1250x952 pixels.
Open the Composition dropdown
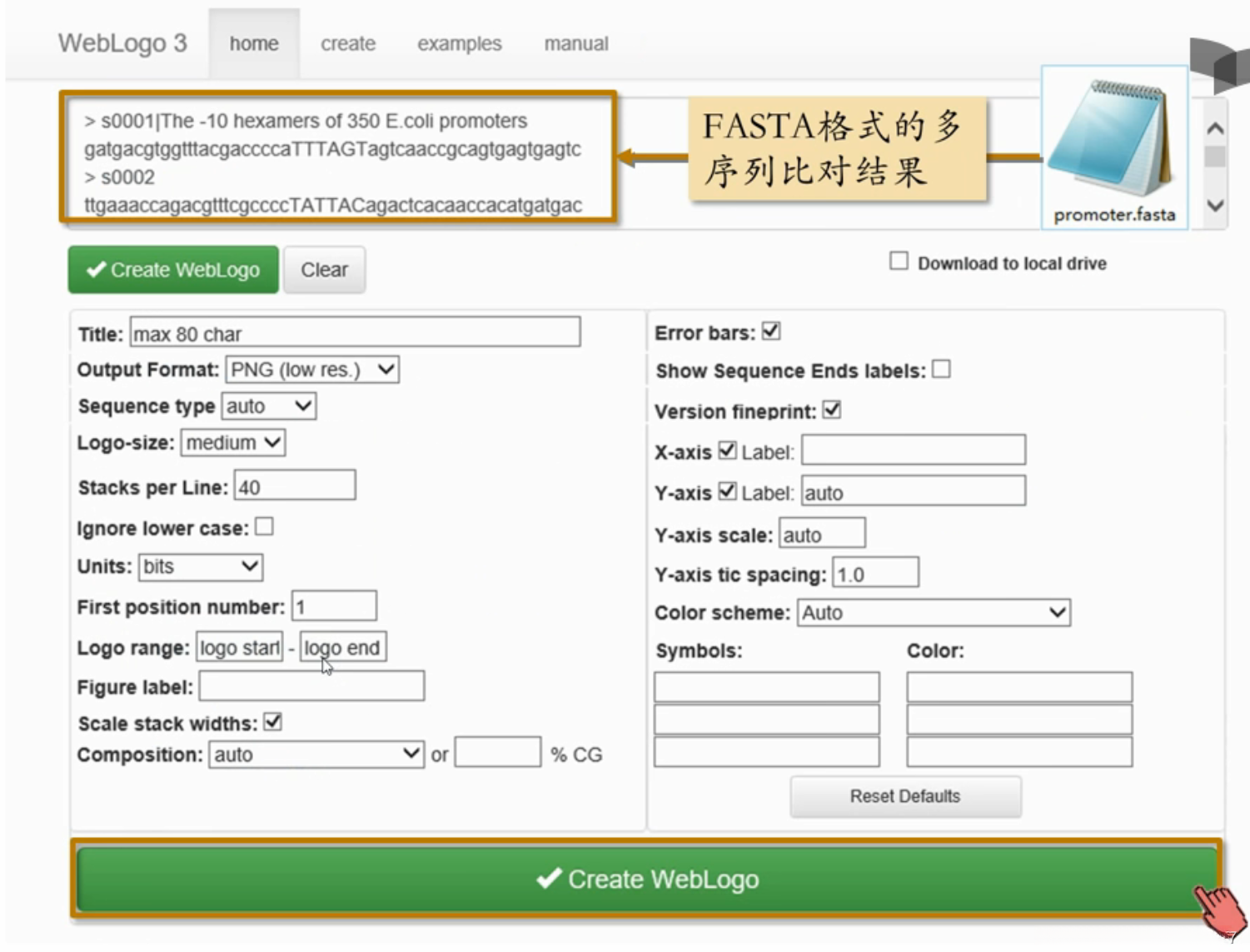pos(316,754)
